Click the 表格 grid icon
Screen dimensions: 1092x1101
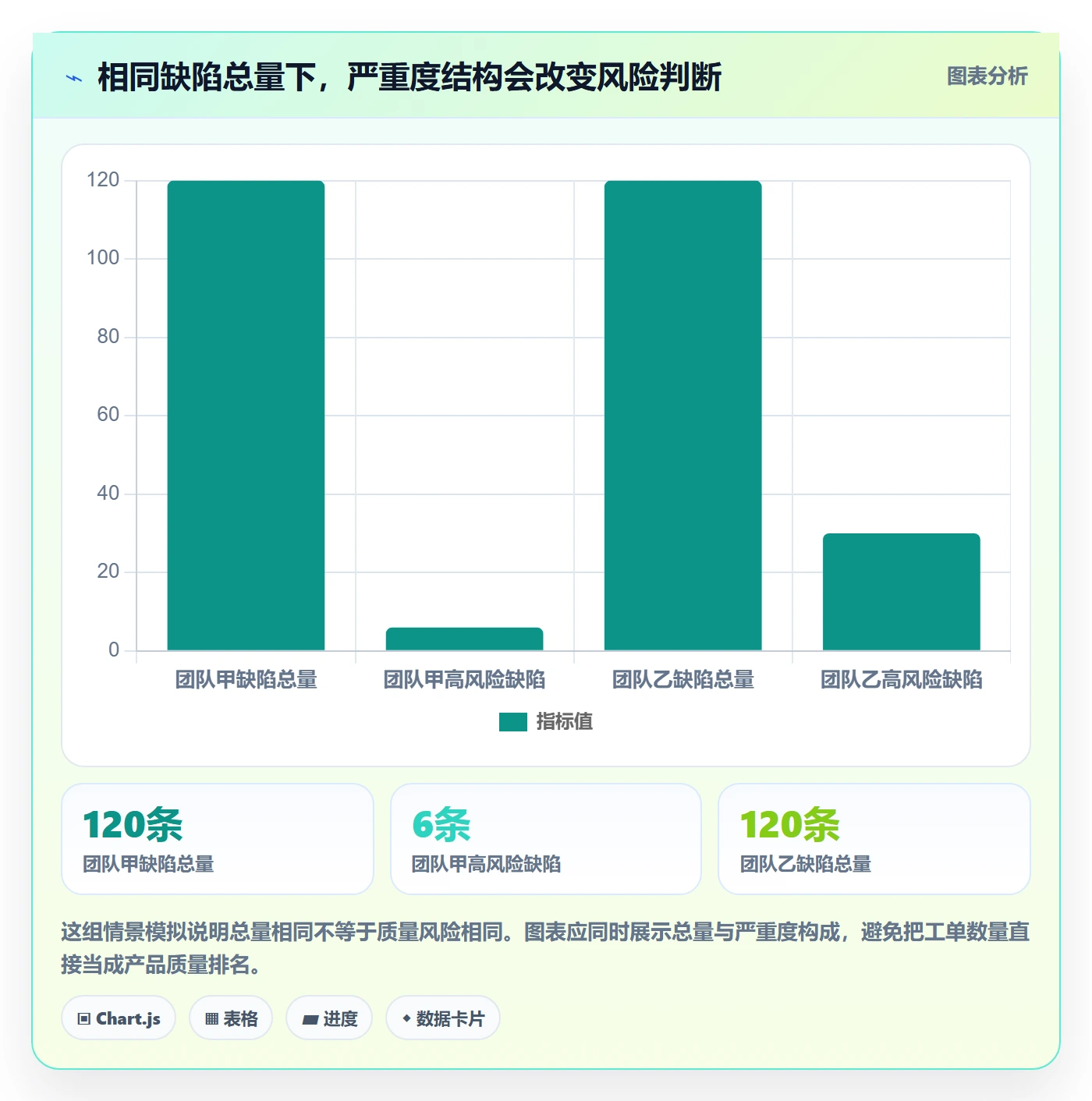(211, 1018)
